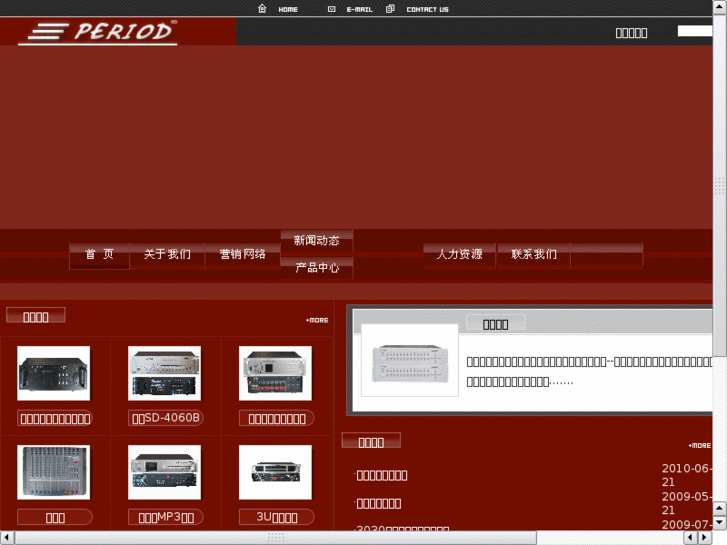Click the Home house icon
727x545 pixels.
(x=262, y=8)
